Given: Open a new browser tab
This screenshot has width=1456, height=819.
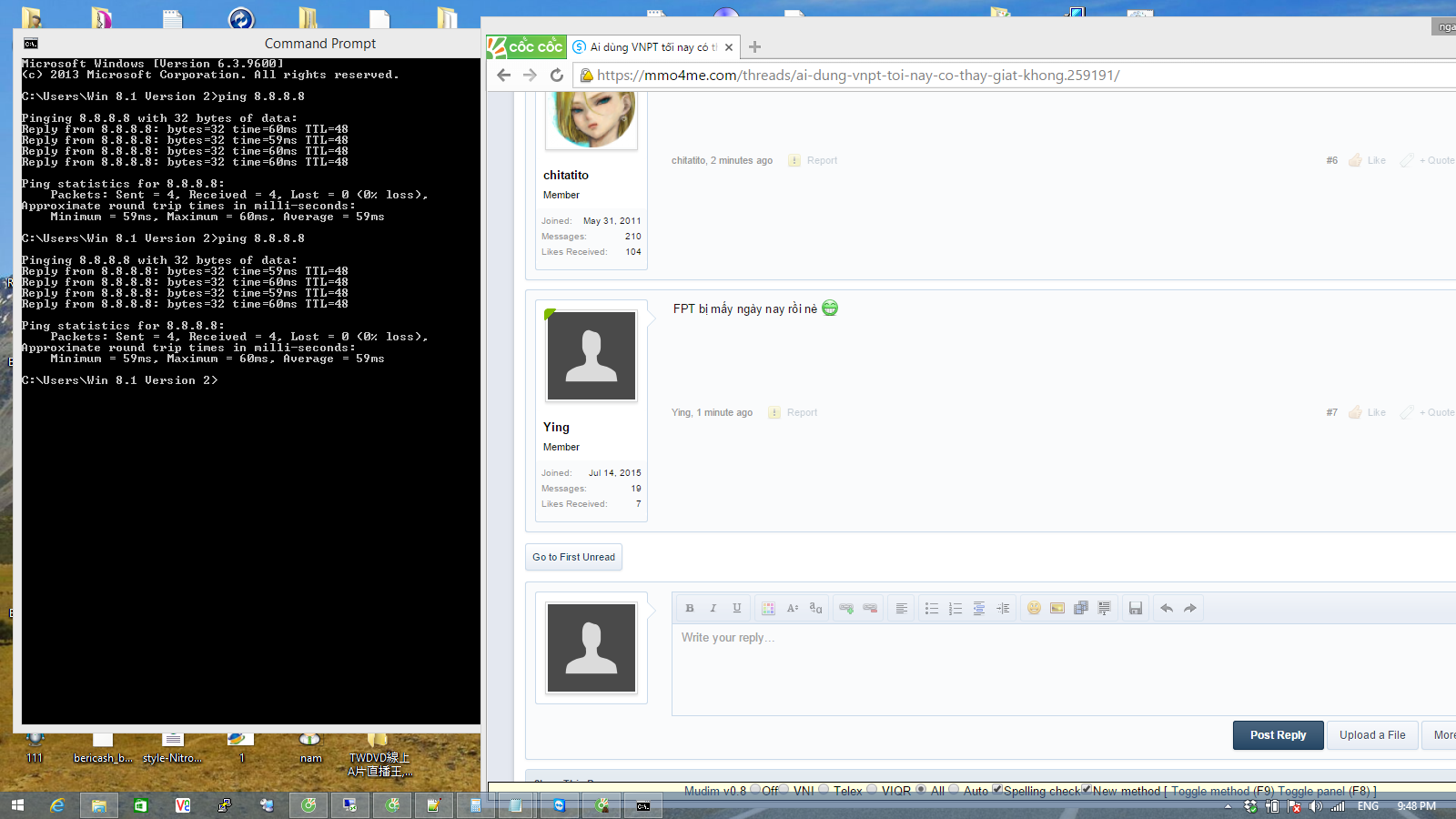Looking at the screenshot, I should 754,47.
